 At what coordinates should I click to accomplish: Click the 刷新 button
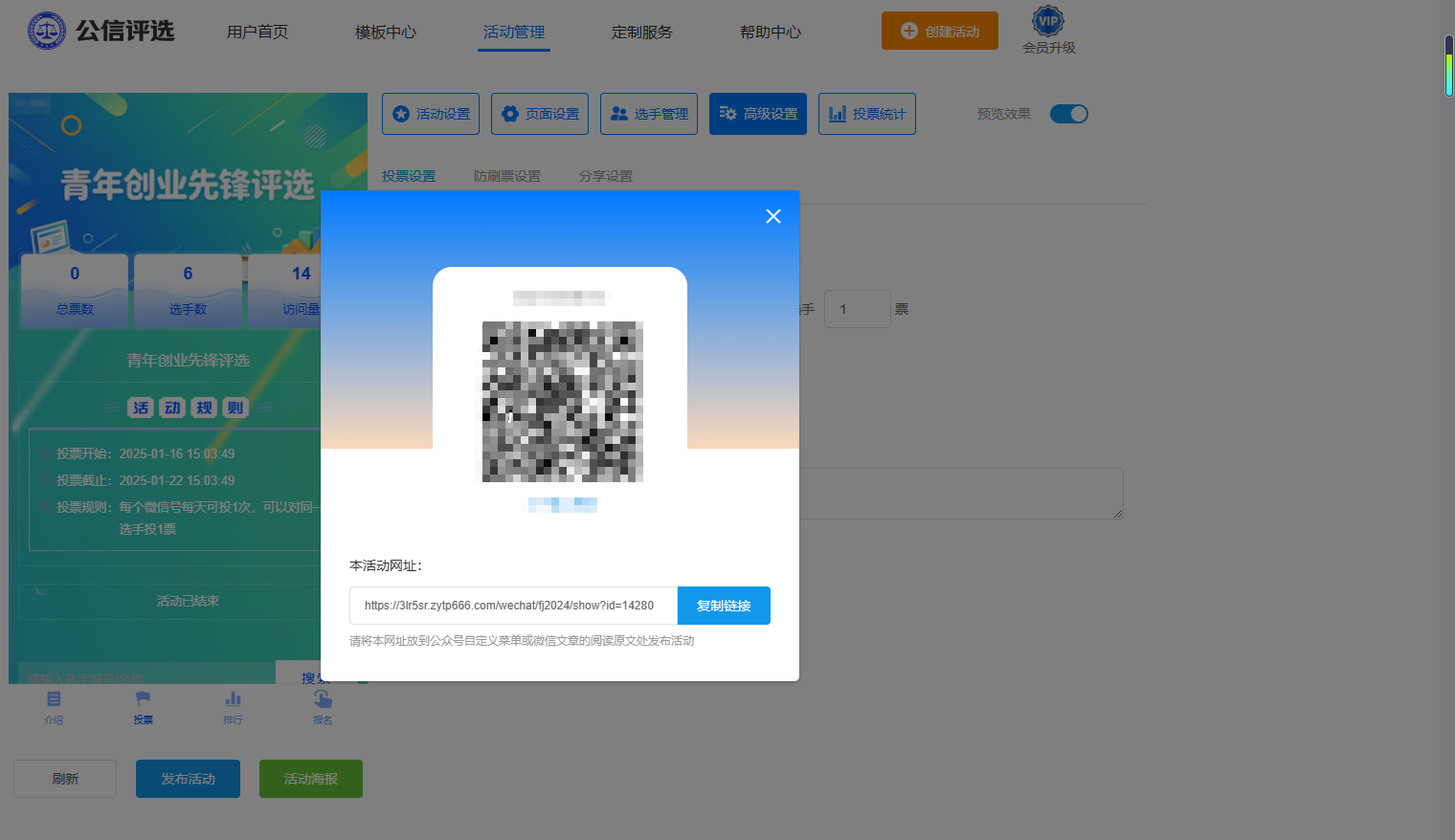pyautogui.click(x=65, y=779)
